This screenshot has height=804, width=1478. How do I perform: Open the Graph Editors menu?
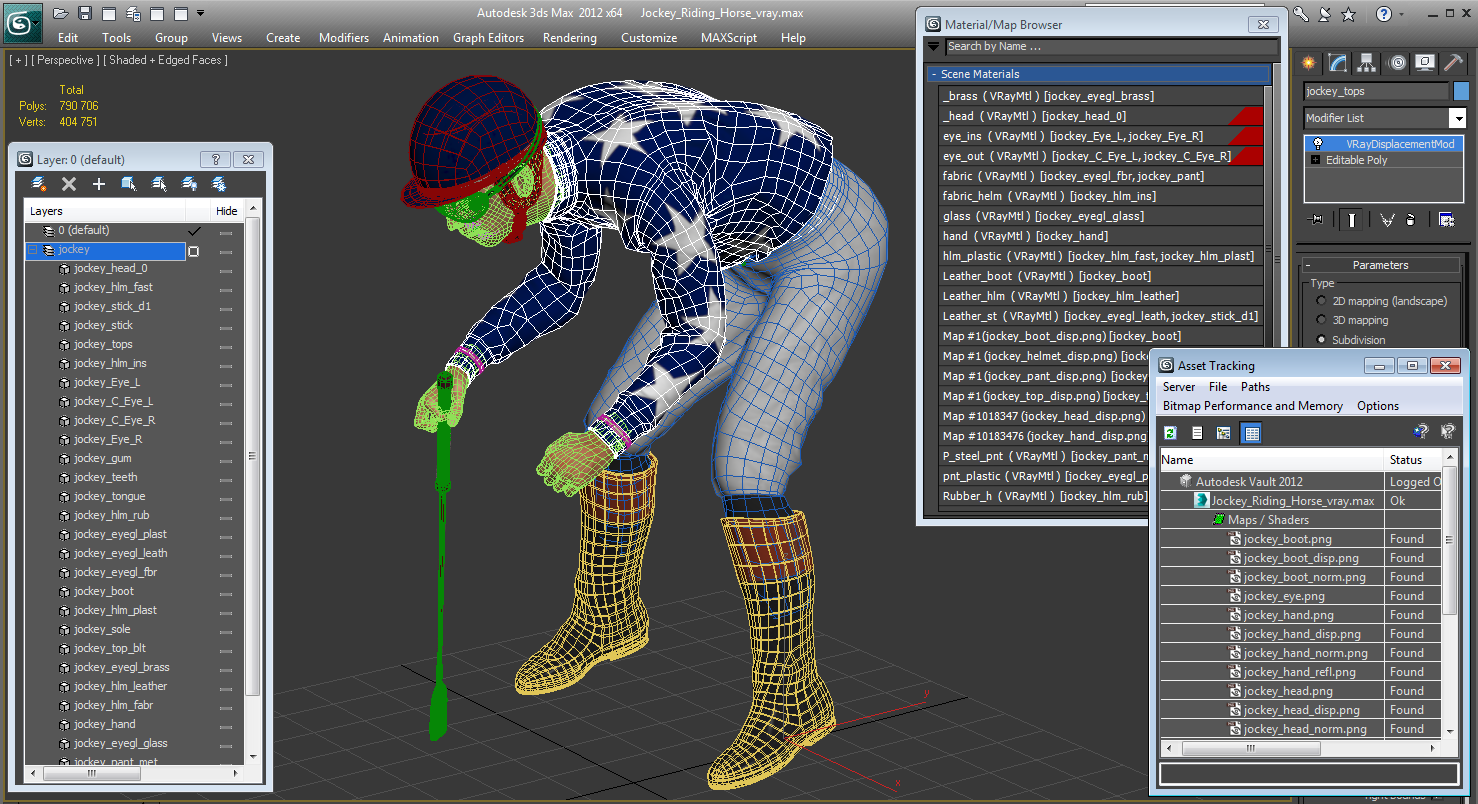488,38
